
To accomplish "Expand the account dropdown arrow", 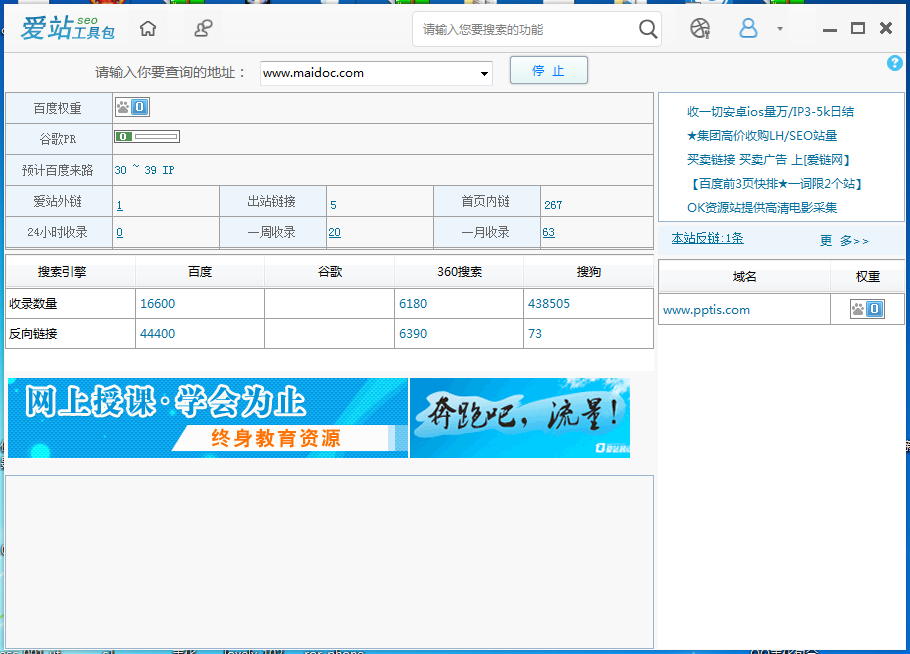I will 780,28.
